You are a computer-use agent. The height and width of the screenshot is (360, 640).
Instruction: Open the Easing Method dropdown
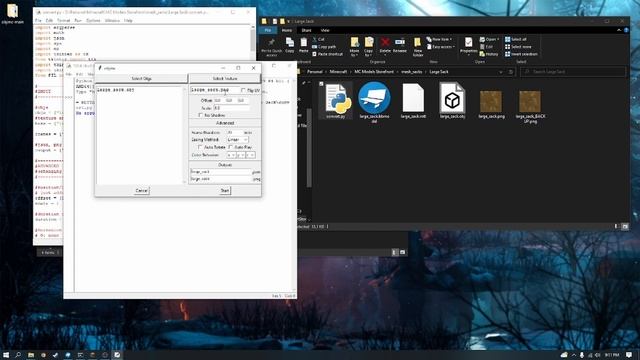(x=237, y=140)
